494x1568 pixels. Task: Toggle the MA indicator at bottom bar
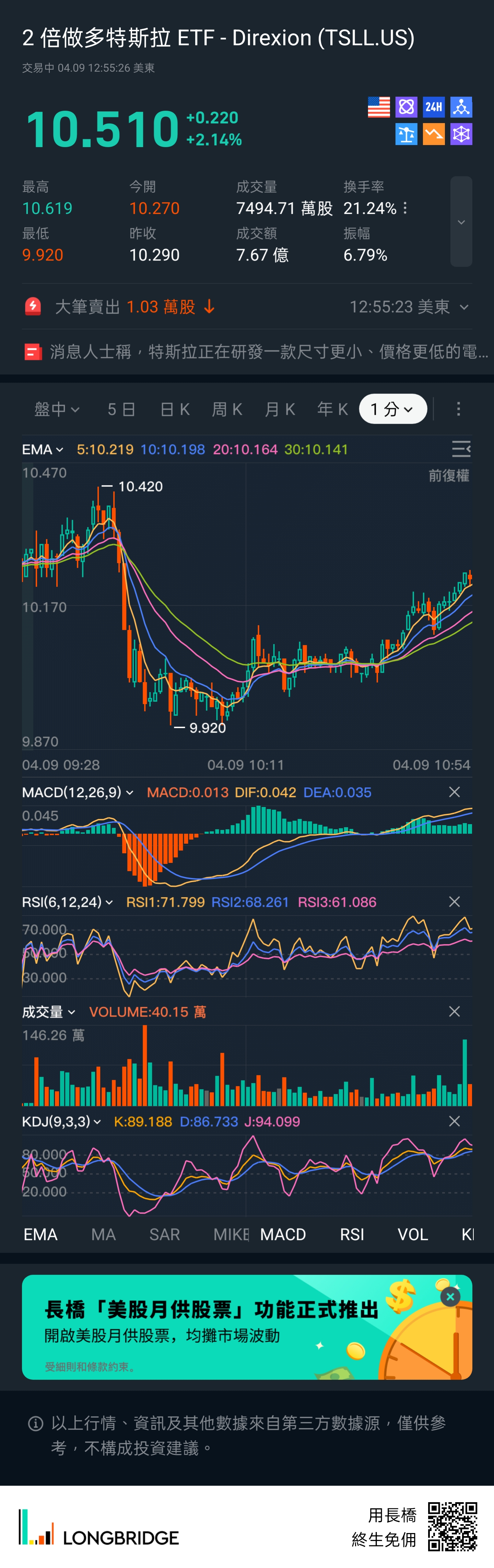[x=104, y=1234]
